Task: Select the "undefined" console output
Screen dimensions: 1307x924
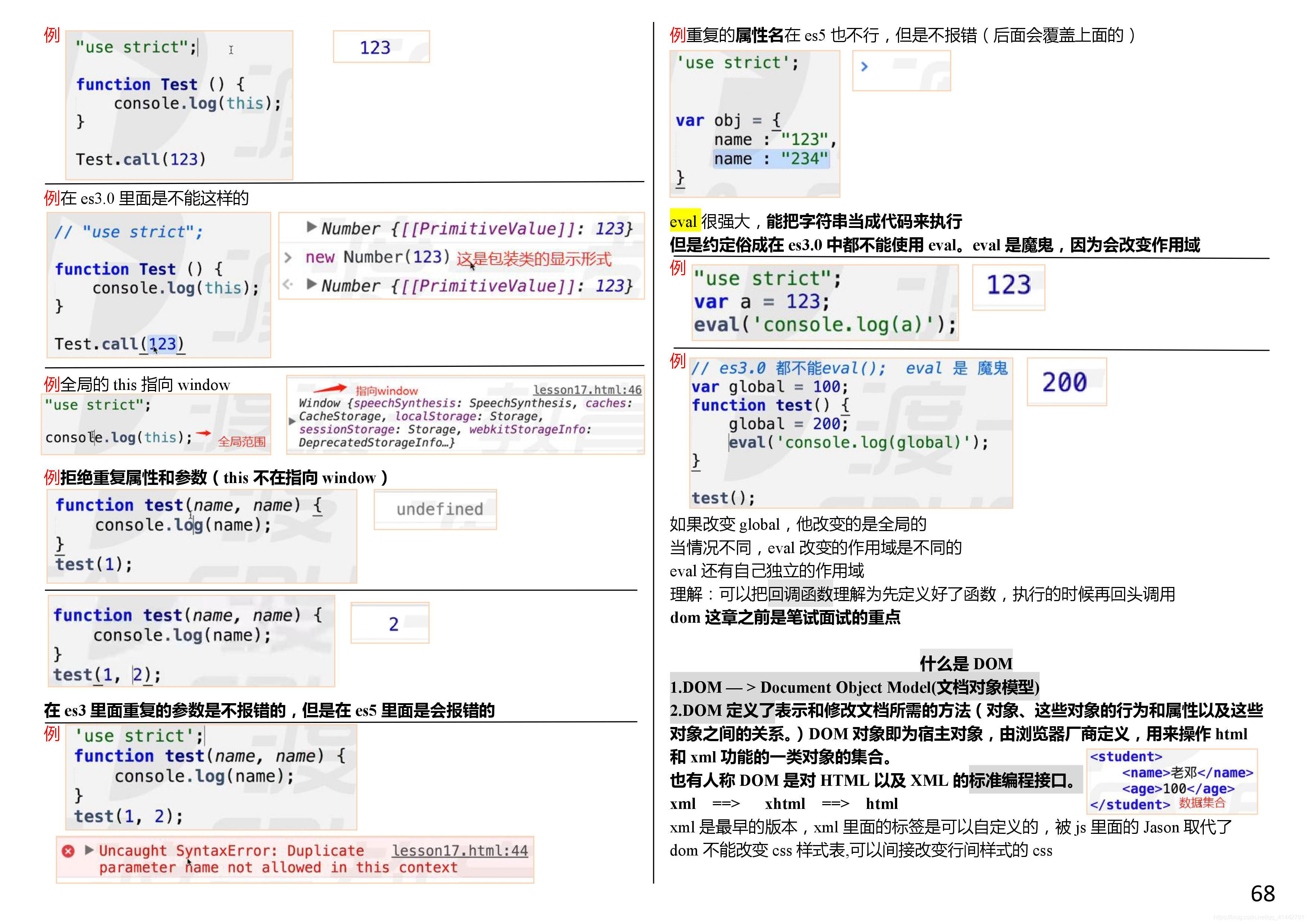Action: [440, 509]
